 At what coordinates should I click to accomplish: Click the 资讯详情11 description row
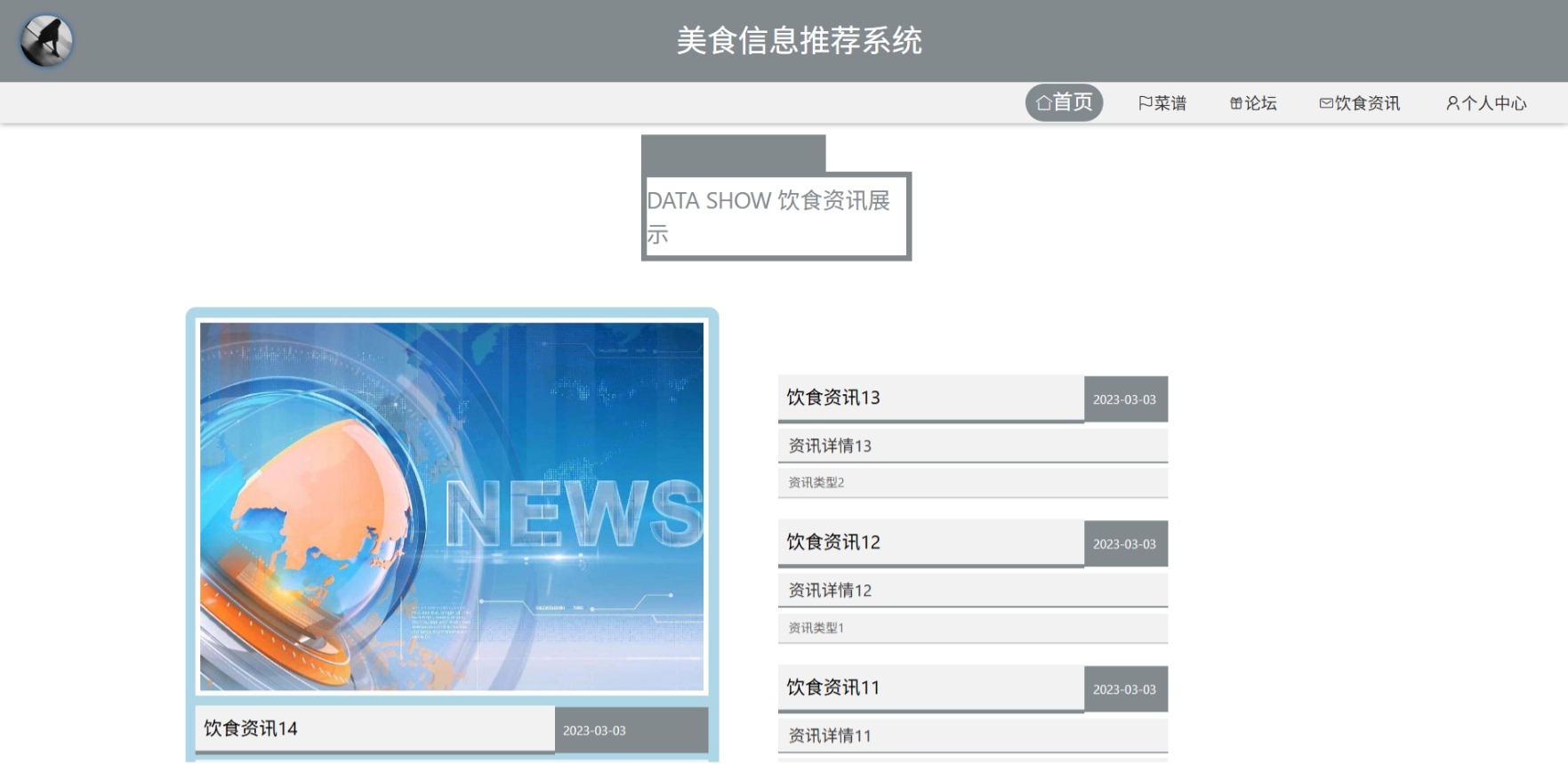[973, 736]
